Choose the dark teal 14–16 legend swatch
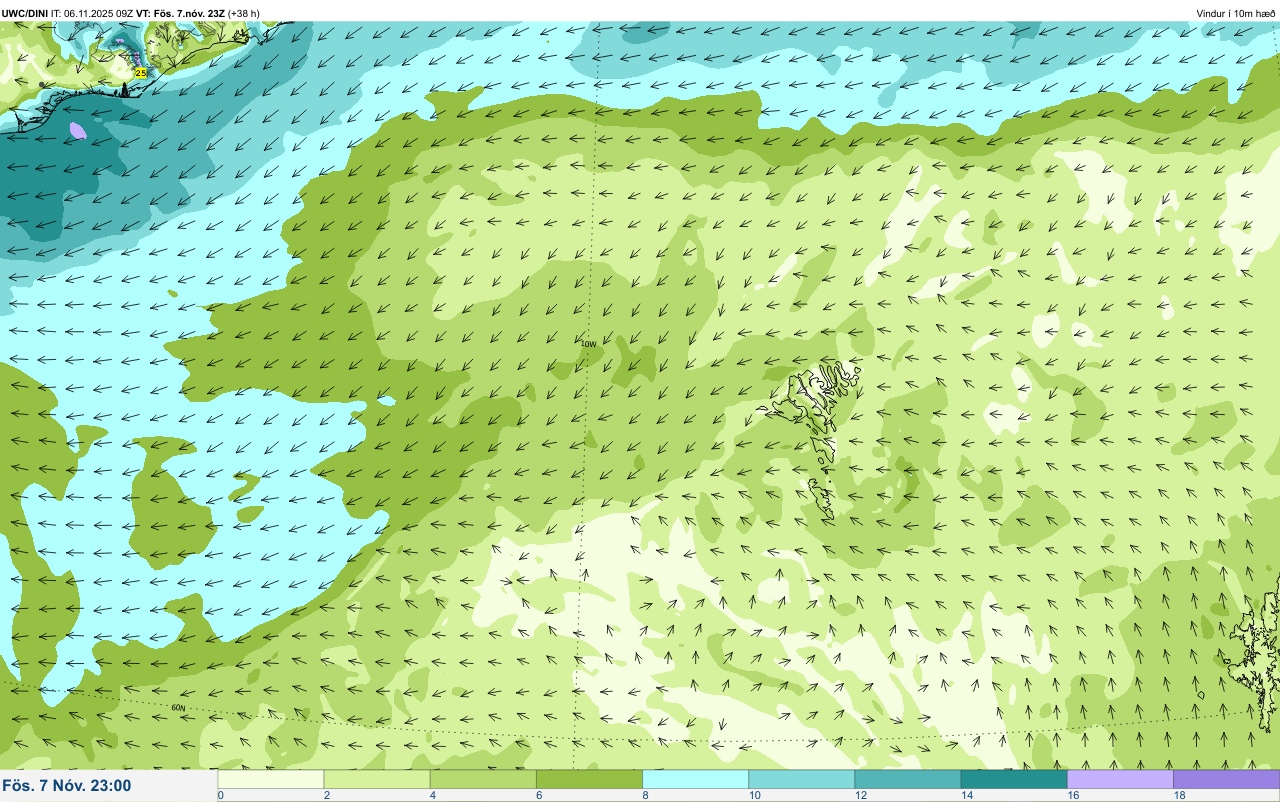 coord(1013,779)
